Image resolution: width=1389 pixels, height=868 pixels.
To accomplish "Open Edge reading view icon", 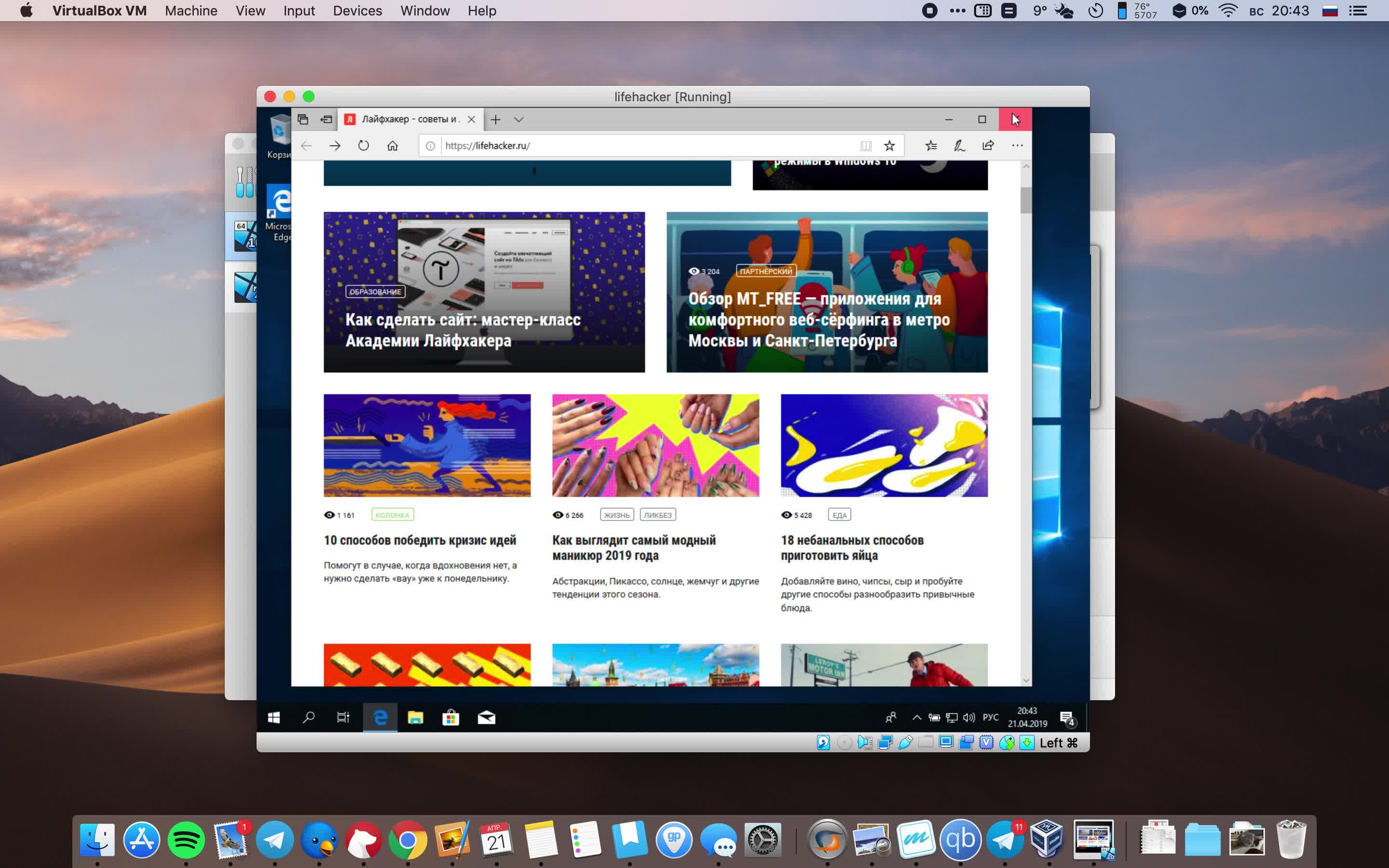I will (866, 146).
